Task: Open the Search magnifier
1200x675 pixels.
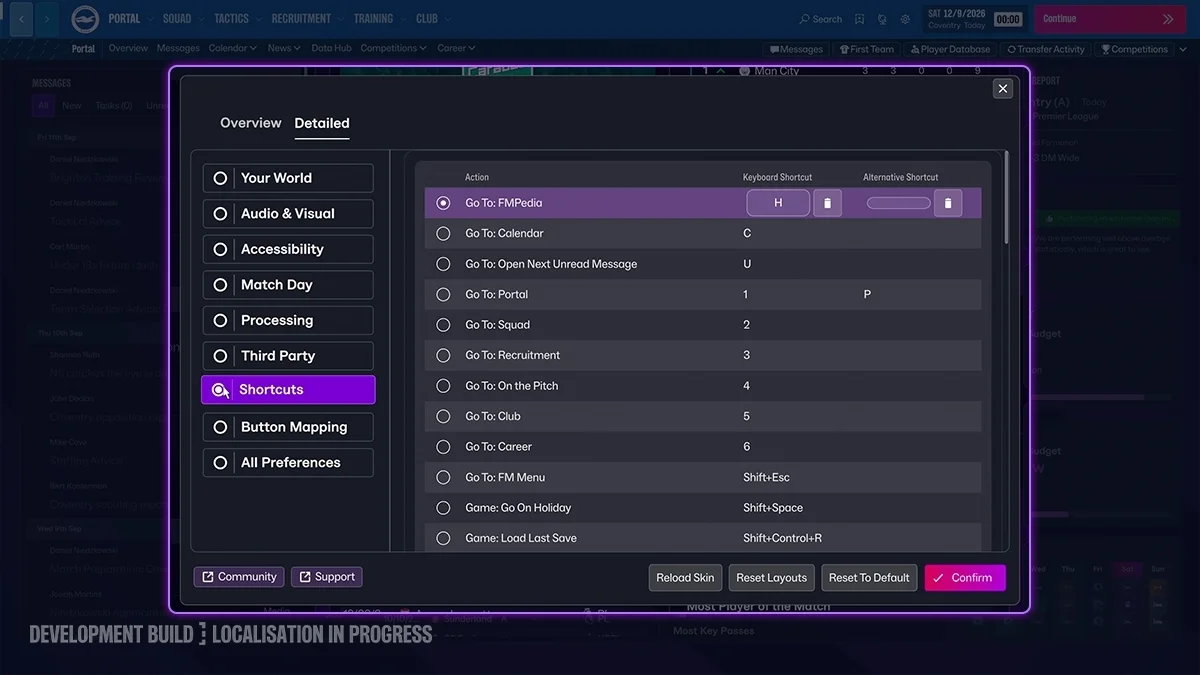Action: 805,19
